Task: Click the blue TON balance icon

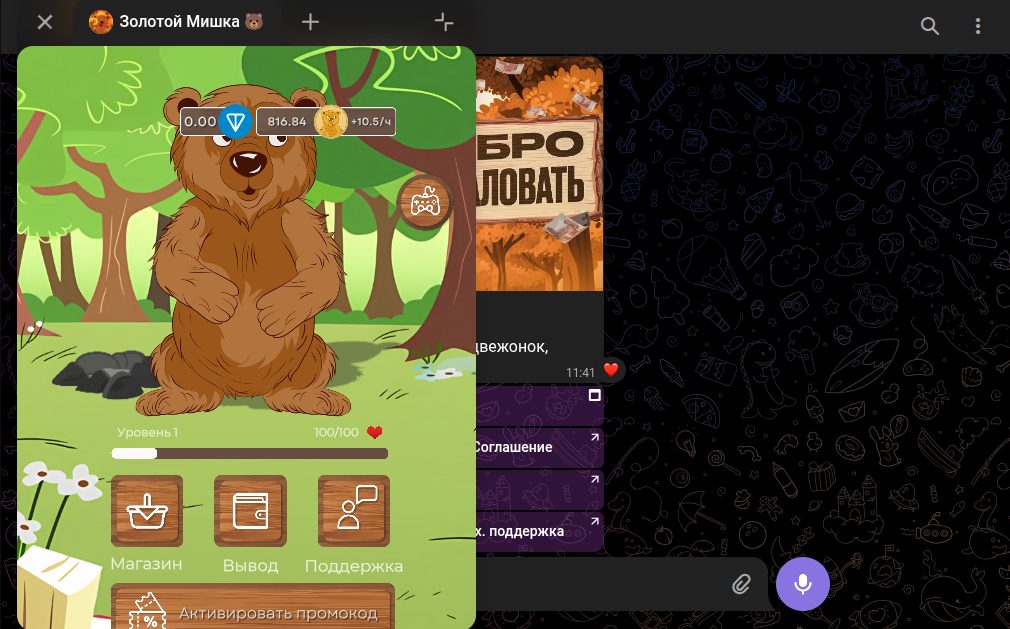Action: coord(235,122)
